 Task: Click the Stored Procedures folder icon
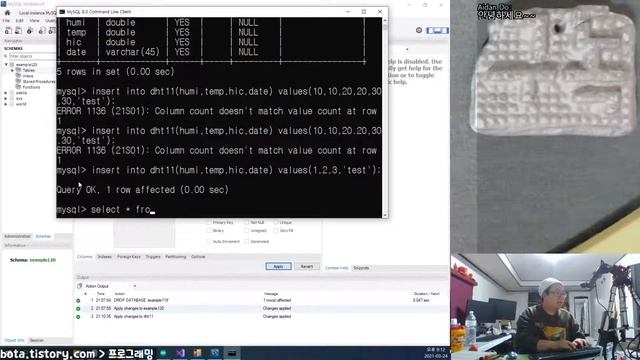click(x=18, y=82)
